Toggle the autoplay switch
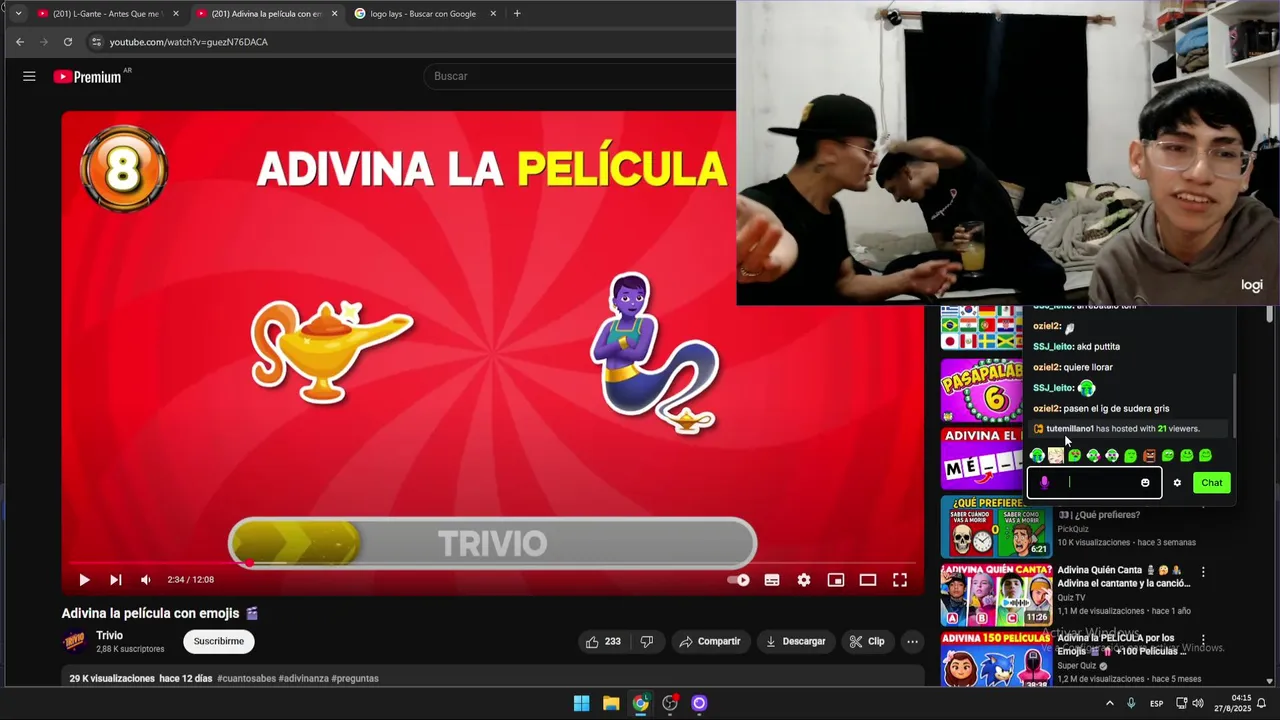This screenshot has width=1280, height=720. 738,580
